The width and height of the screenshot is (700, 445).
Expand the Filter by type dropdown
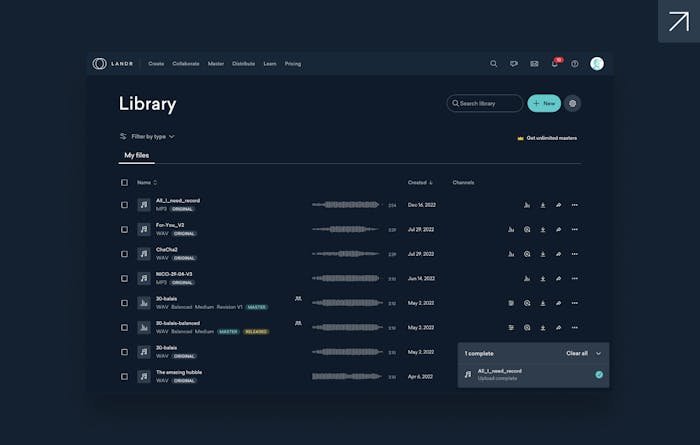point(147,136)
